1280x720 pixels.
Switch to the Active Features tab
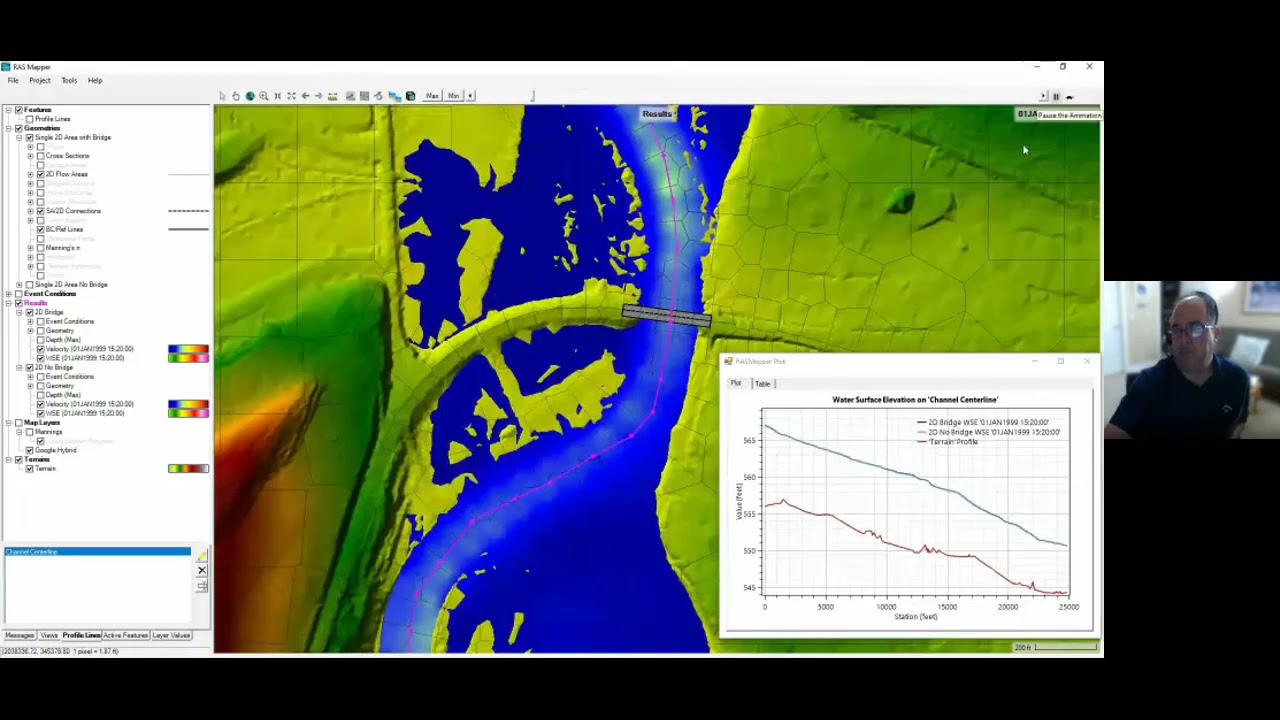[x=125, y=635]
